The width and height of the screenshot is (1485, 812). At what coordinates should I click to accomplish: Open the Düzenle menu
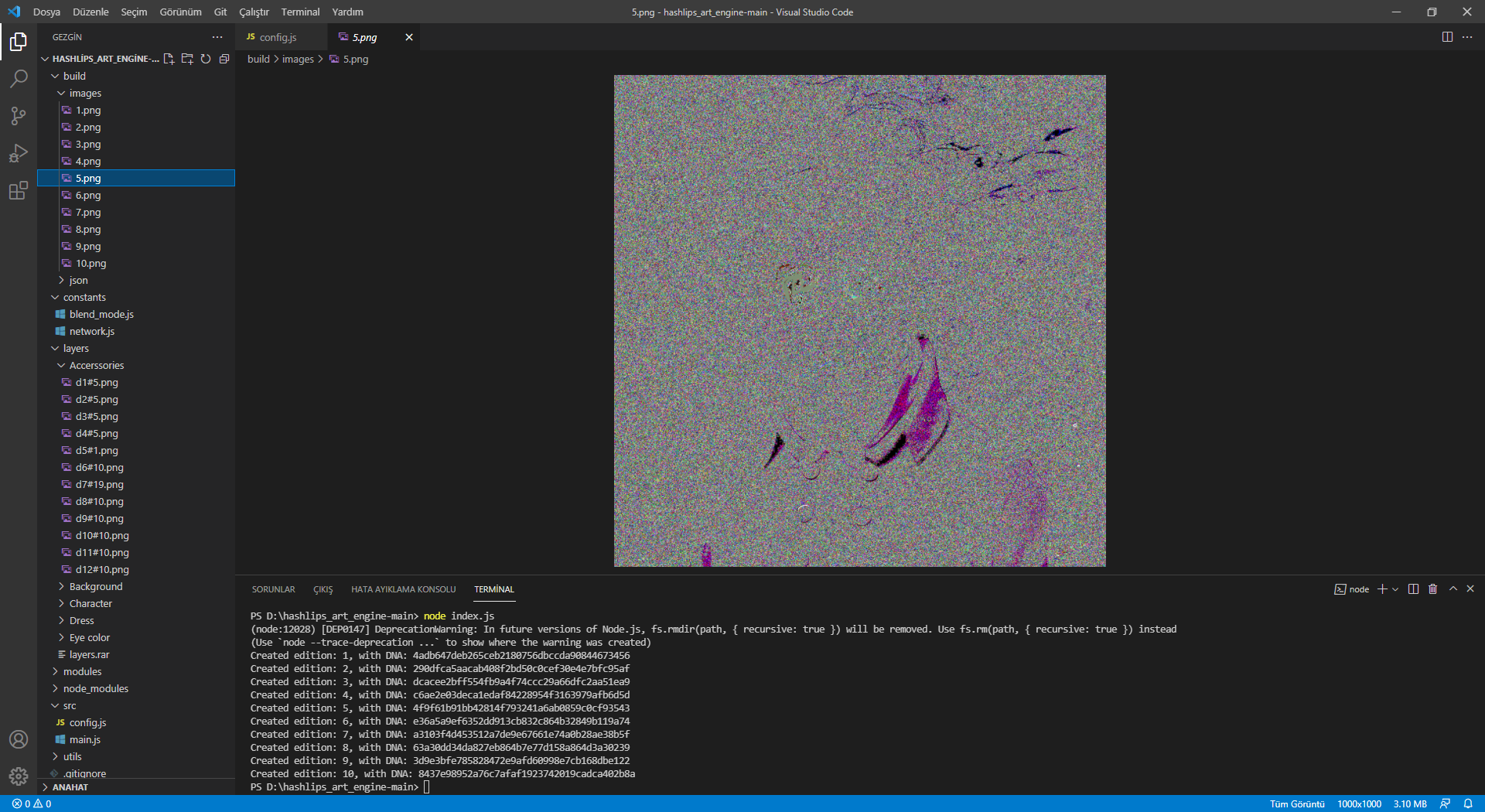coord(90,12)
